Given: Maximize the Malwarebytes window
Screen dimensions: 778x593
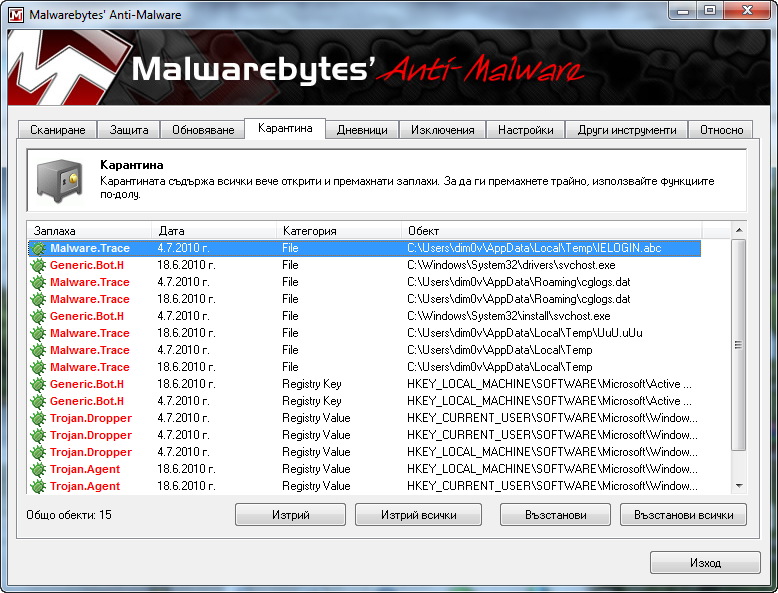Looking at the screenshot, I should (x=710, y=10).
